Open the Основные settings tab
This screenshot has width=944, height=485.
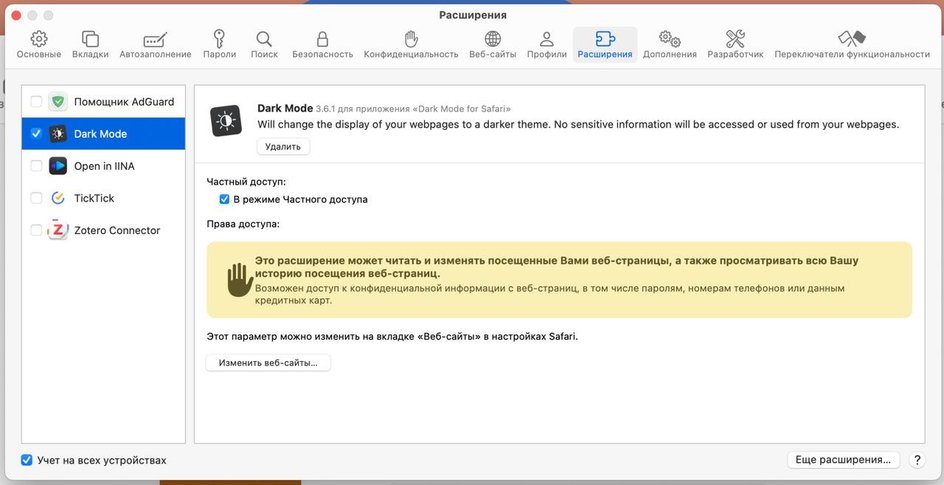[x=39, y=45]
